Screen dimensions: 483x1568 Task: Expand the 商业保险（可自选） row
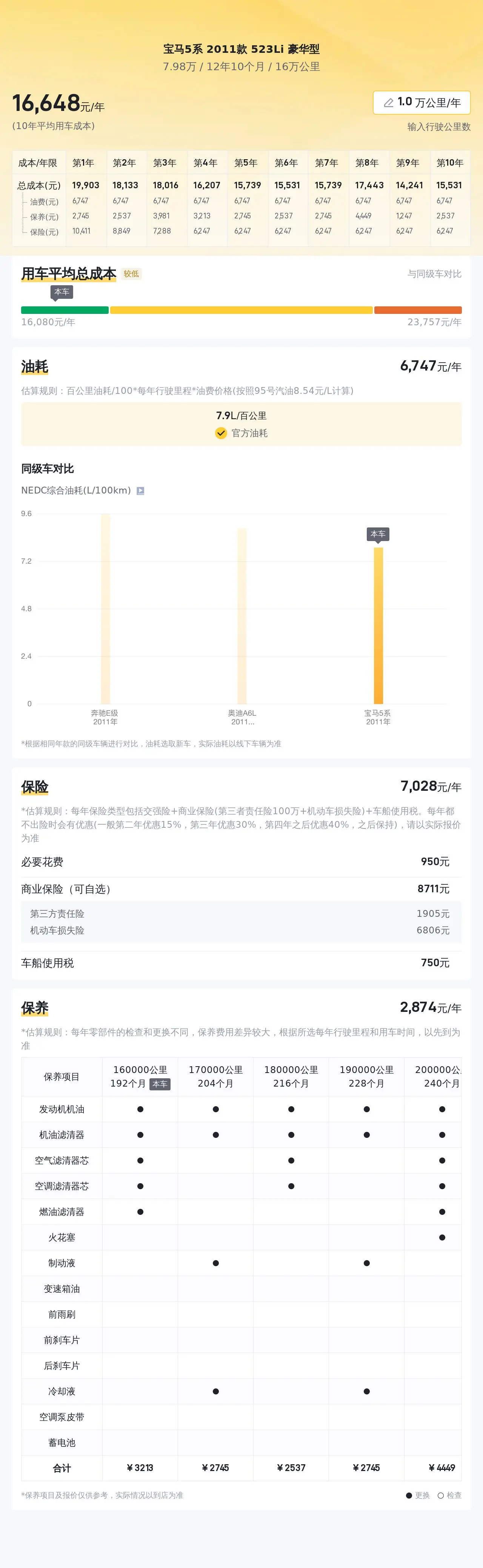(x=241, y=889)
